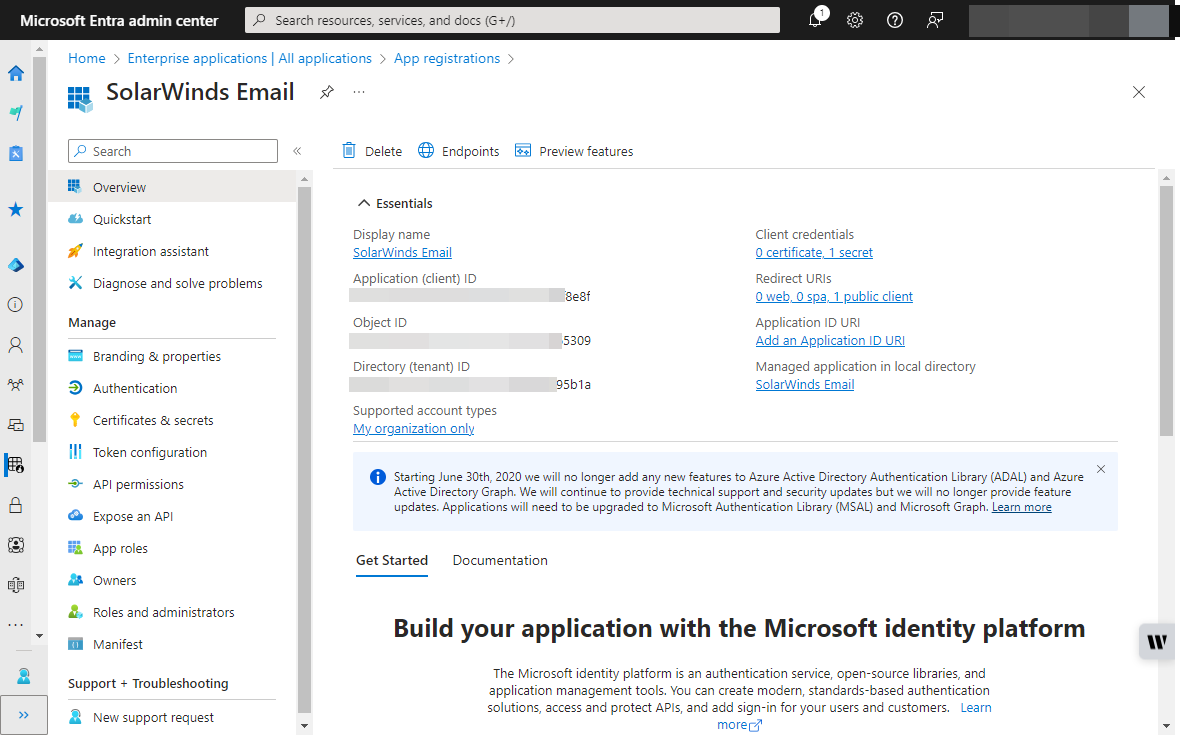Open the Devices icon in the left rail
The width and height of the screenshot is (1185, 735).
[x=16, y=425]
